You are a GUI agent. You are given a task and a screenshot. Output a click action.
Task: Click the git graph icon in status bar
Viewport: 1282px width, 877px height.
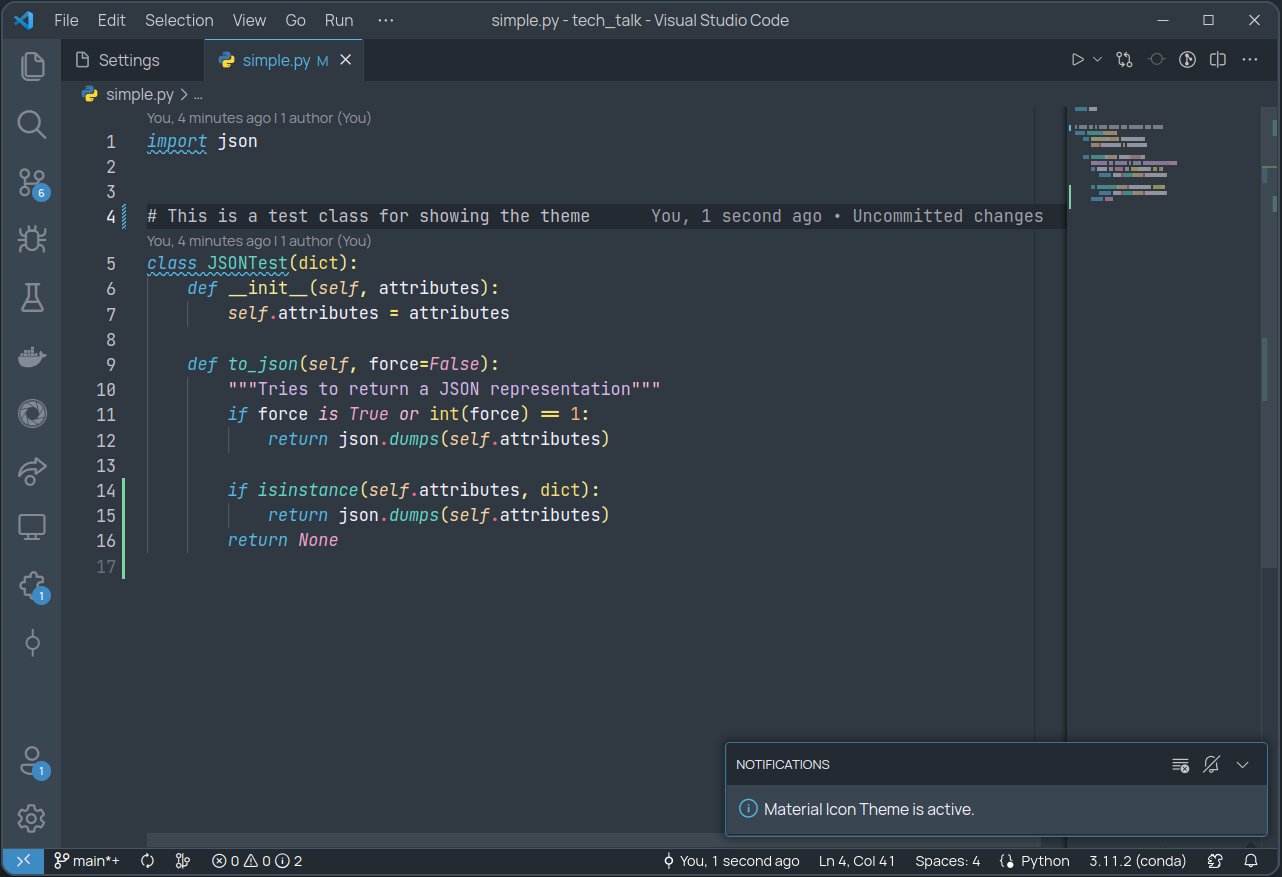tap(182, 861)
